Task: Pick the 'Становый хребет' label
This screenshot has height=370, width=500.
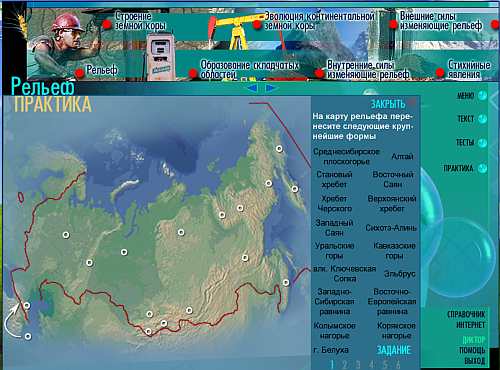Action: pos(334,179)
